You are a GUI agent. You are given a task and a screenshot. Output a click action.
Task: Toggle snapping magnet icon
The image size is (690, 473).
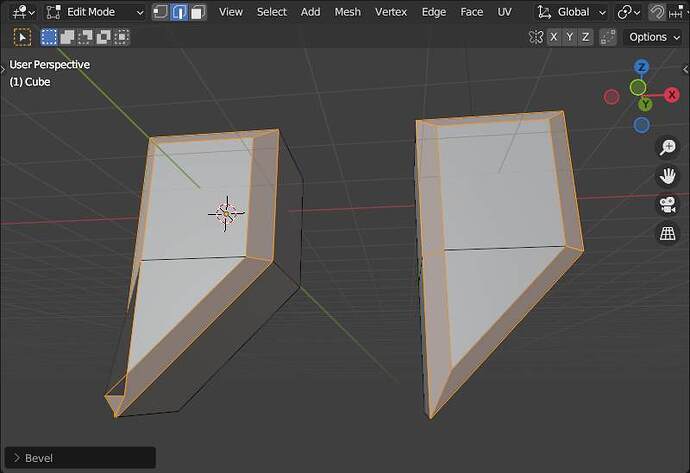[x=657, y=12]
